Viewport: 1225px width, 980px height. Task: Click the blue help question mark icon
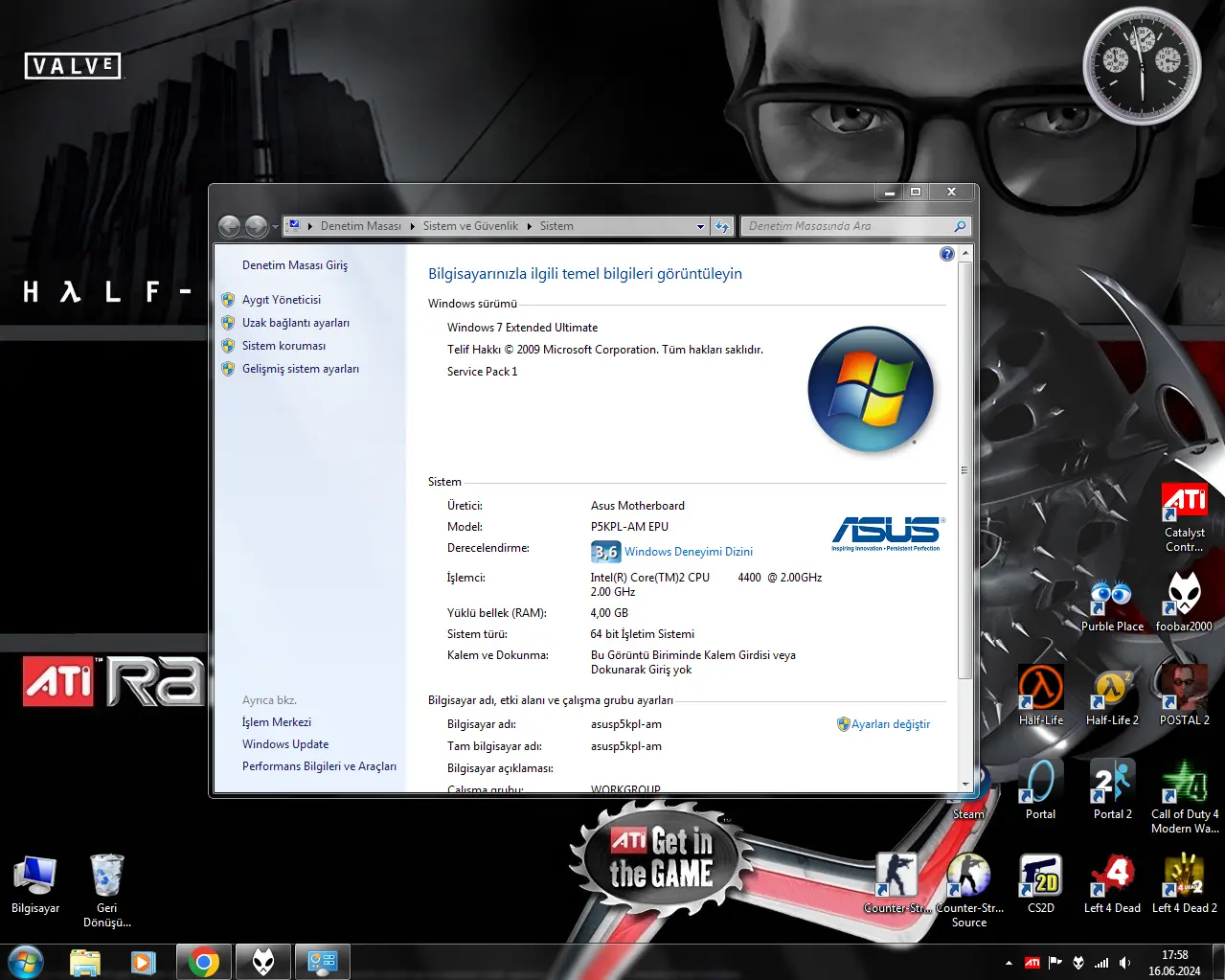[947, 254]
